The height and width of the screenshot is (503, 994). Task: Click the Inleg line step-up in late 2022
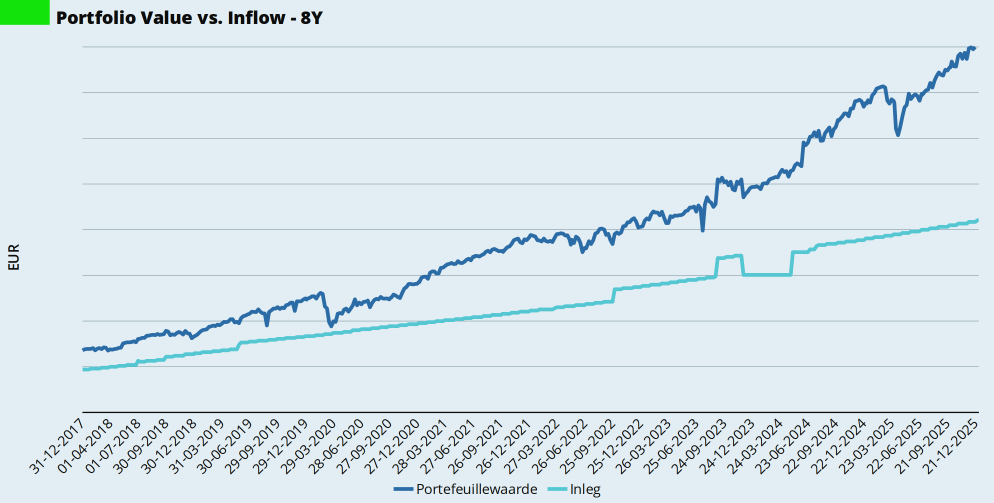613,291
